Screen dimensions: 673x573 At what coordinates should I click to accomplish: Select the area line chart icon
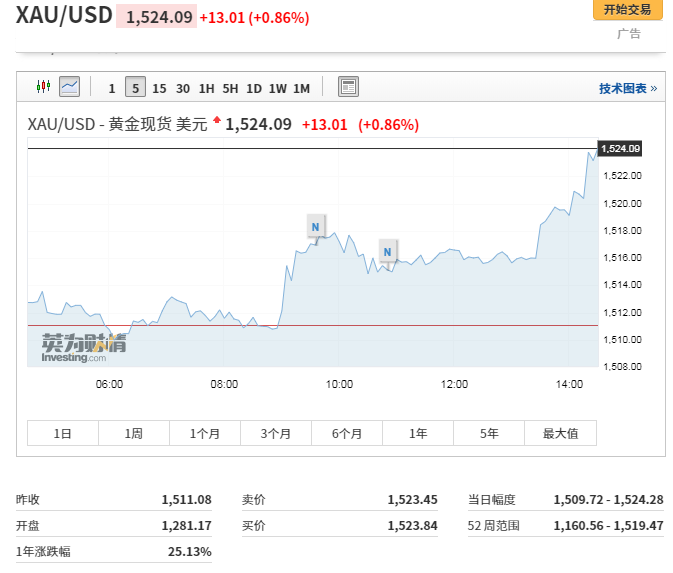point(69,87)
